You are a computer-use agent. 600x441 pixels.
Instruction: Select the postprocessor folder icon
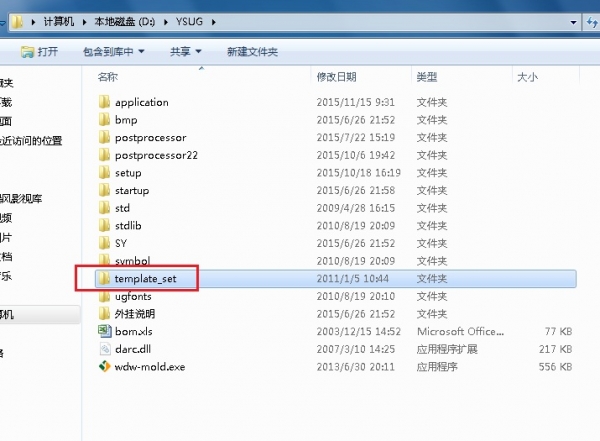(104, 137)
